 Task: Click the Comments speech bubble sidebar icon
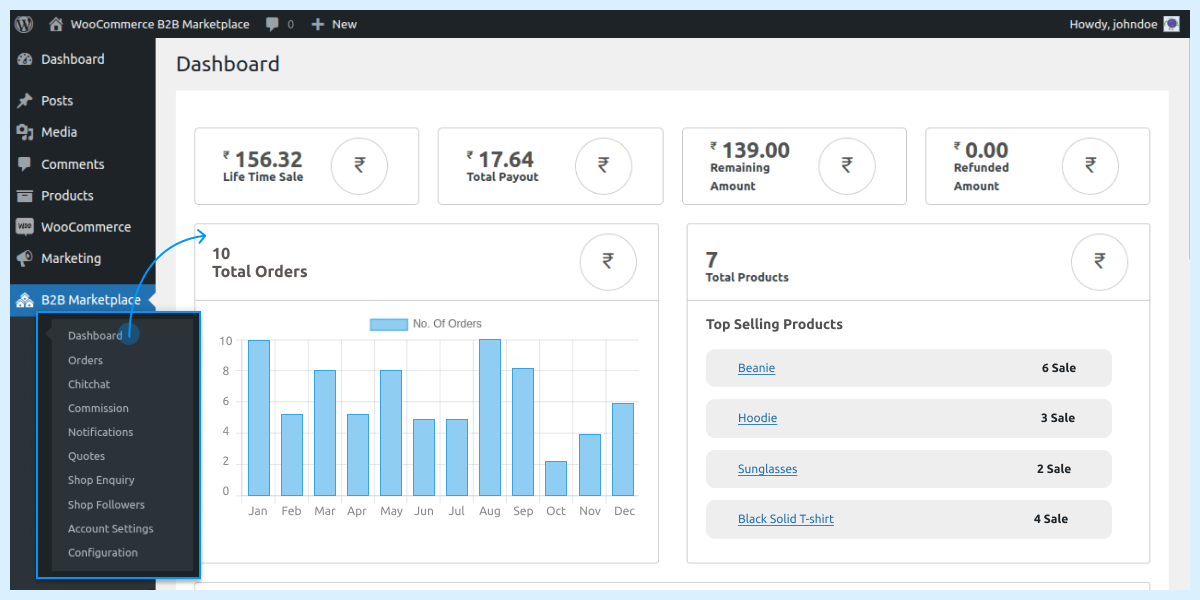[25, 164]
